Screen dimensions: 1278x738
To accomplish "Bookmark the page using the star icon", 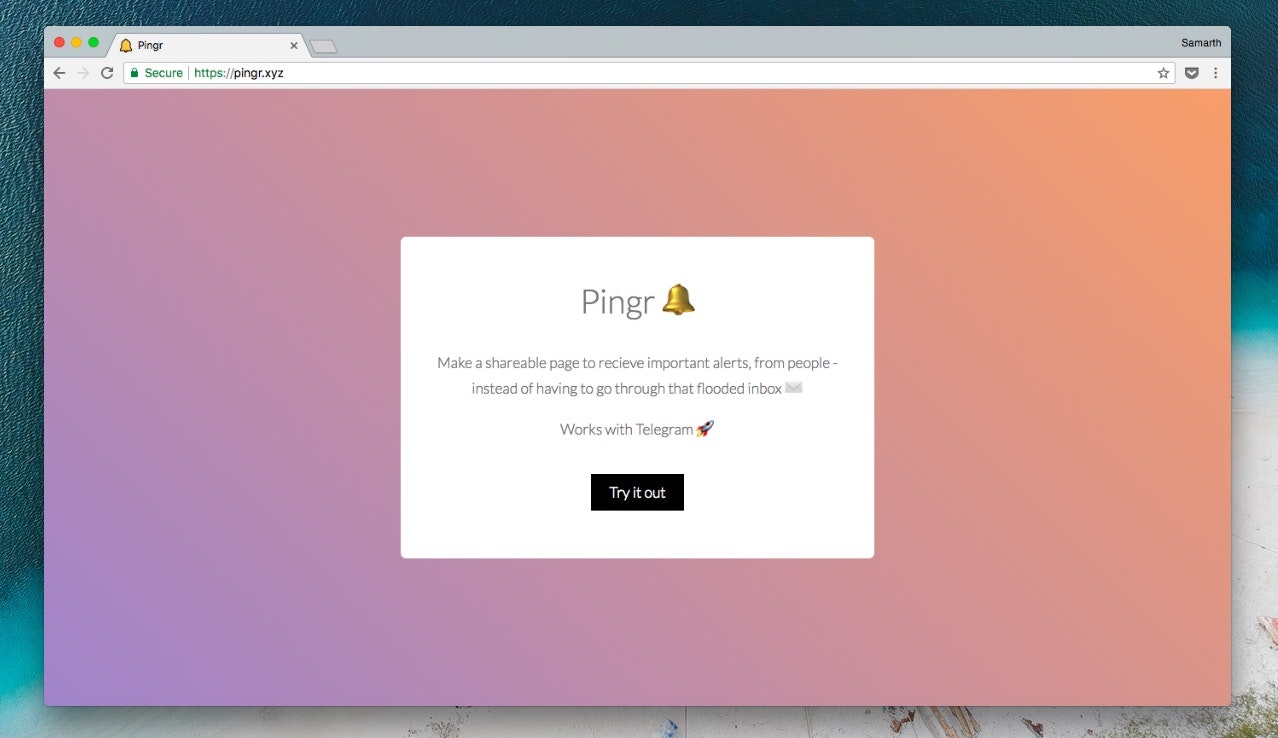I will [x=1162, y=72].
